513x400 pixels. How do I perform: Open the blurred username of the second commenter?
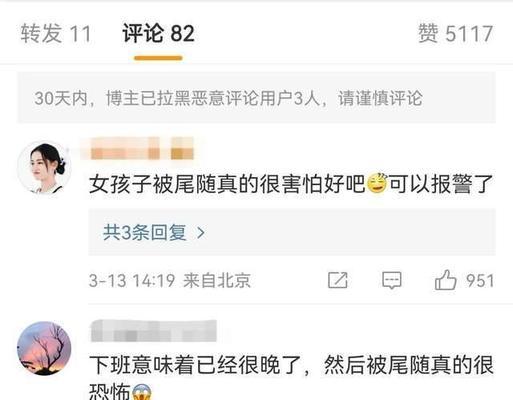click(154, 331)
